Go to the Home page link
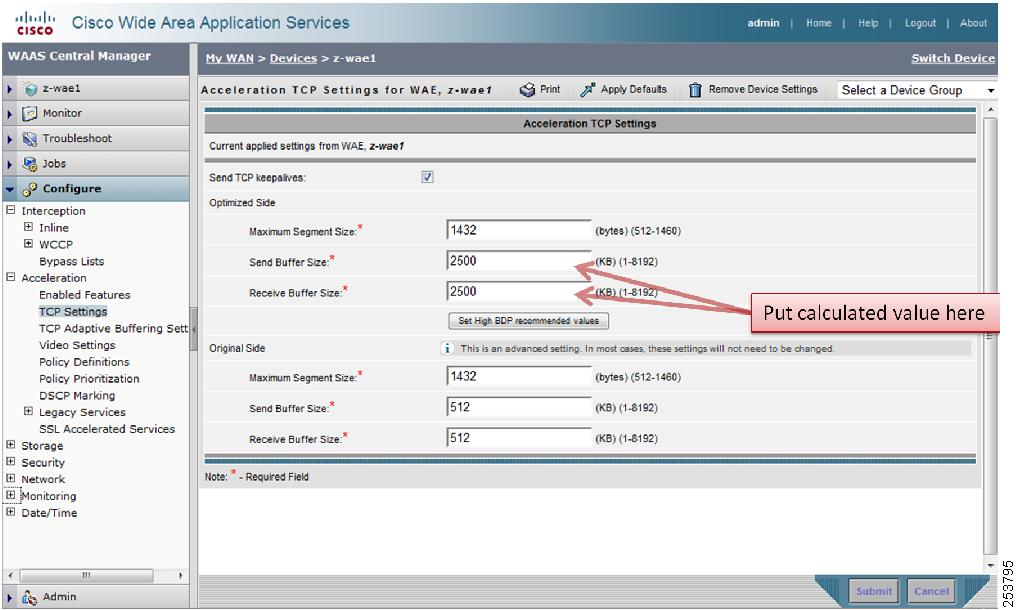Screen dimensions: 1017x610 click(x=819, y=23)
